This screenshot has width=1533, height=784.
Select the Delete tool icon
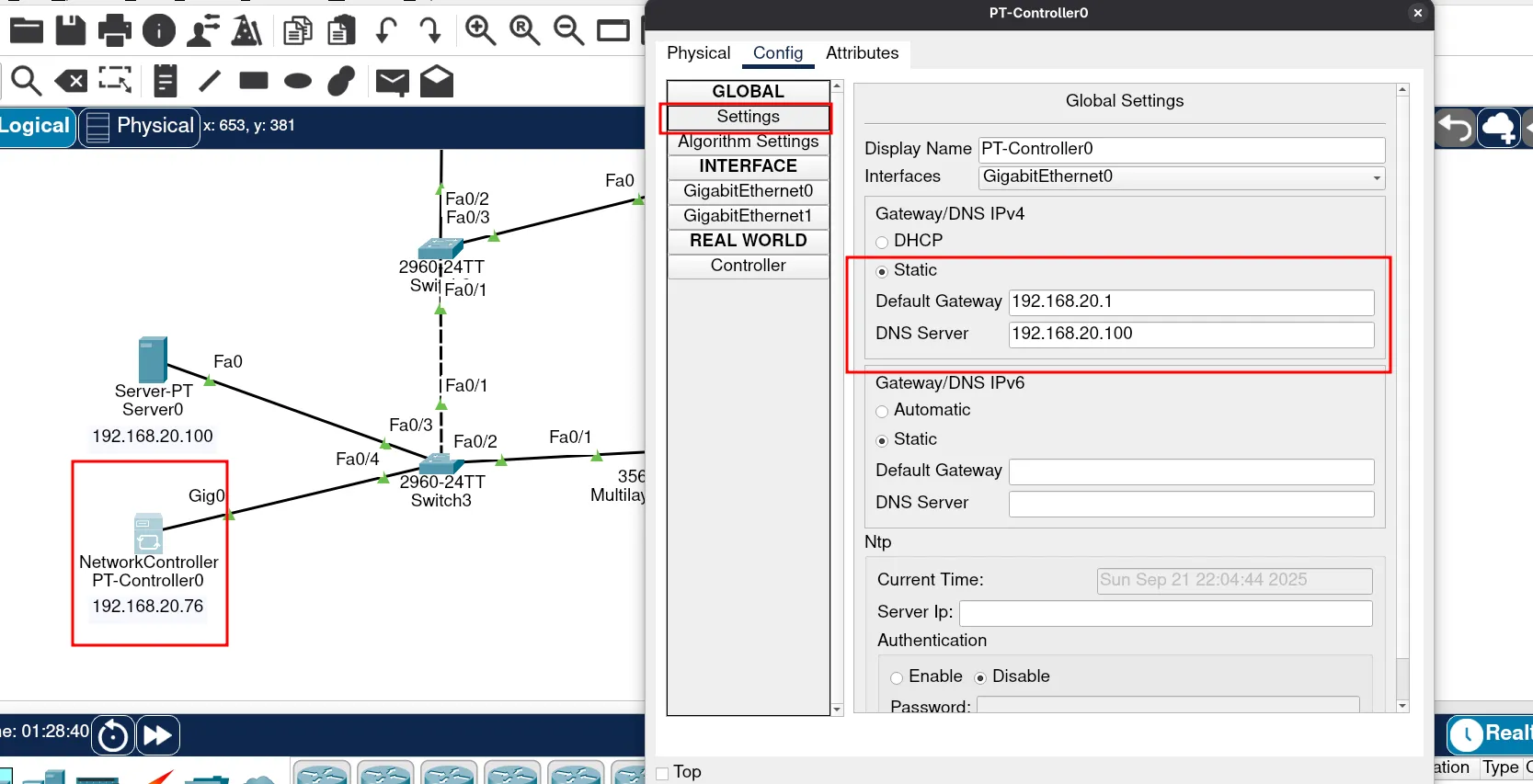coord(71,82)
